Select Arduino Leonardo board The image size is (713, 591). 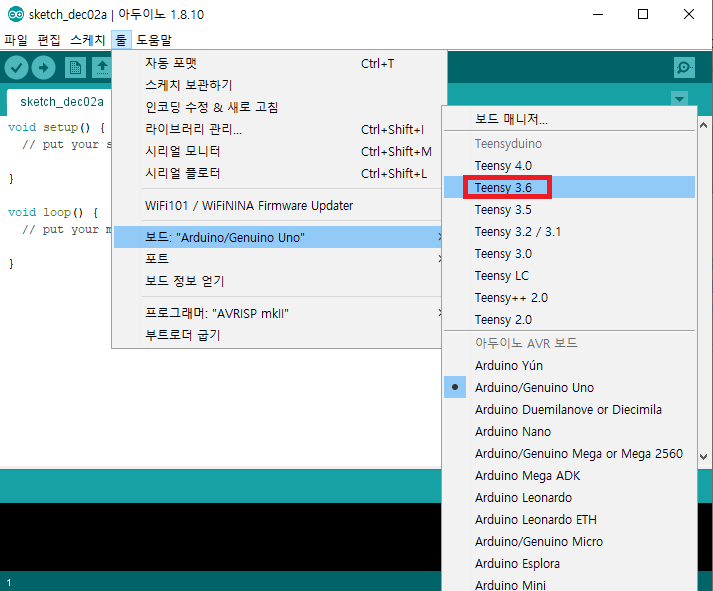[x=569, y=497]
